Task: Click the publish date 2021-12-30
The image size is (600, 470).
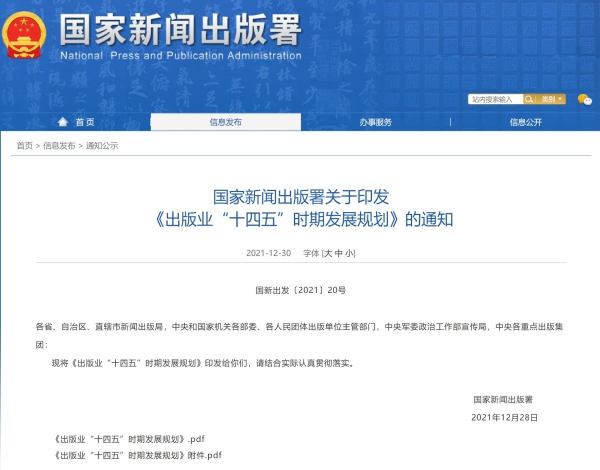Action: coord(269,253)
